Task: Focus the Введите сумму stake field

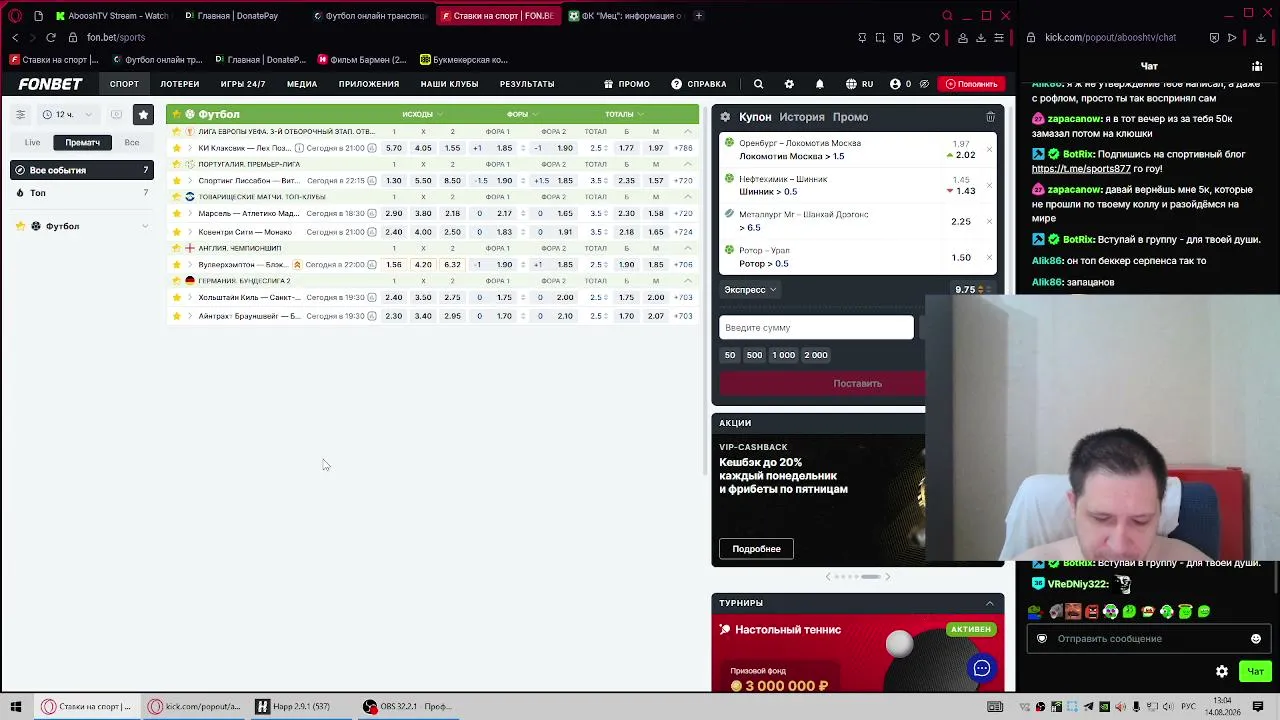Action: pos(816,328)
